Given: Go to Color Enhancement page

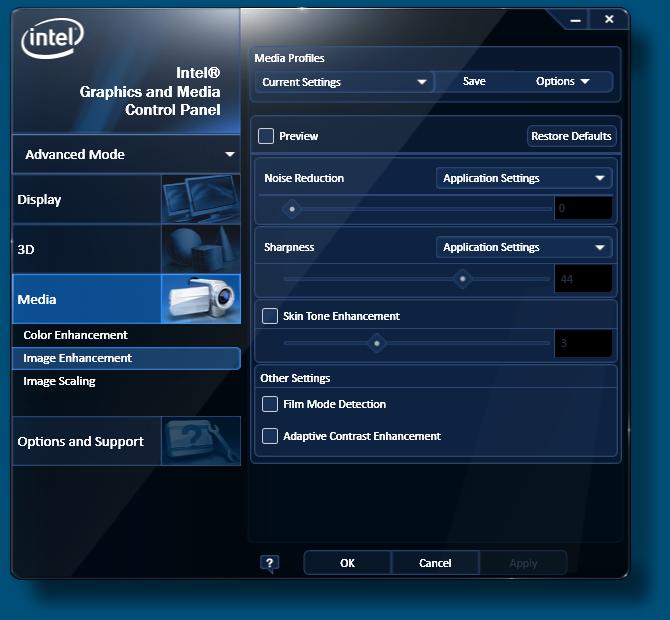Looking at the screenshot, I should [76, 335].
